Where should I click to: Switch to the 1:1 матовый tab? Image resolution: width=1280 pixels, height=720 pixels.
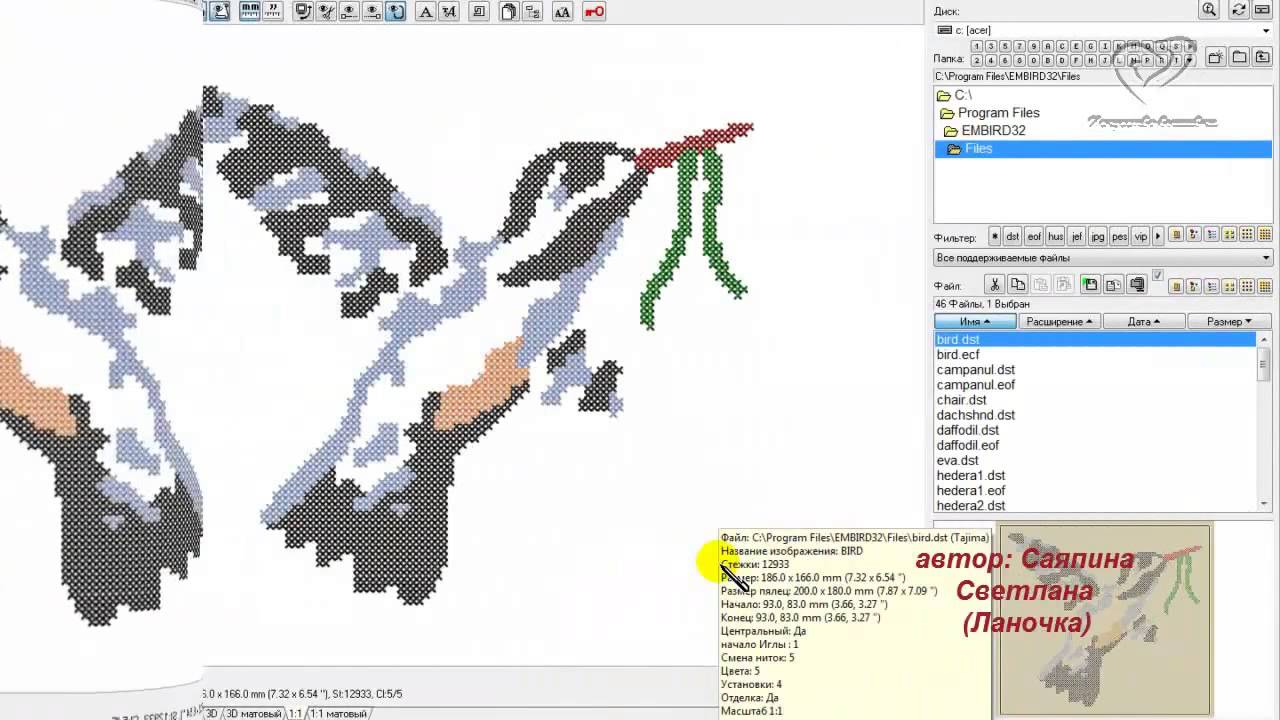point(338,714)
